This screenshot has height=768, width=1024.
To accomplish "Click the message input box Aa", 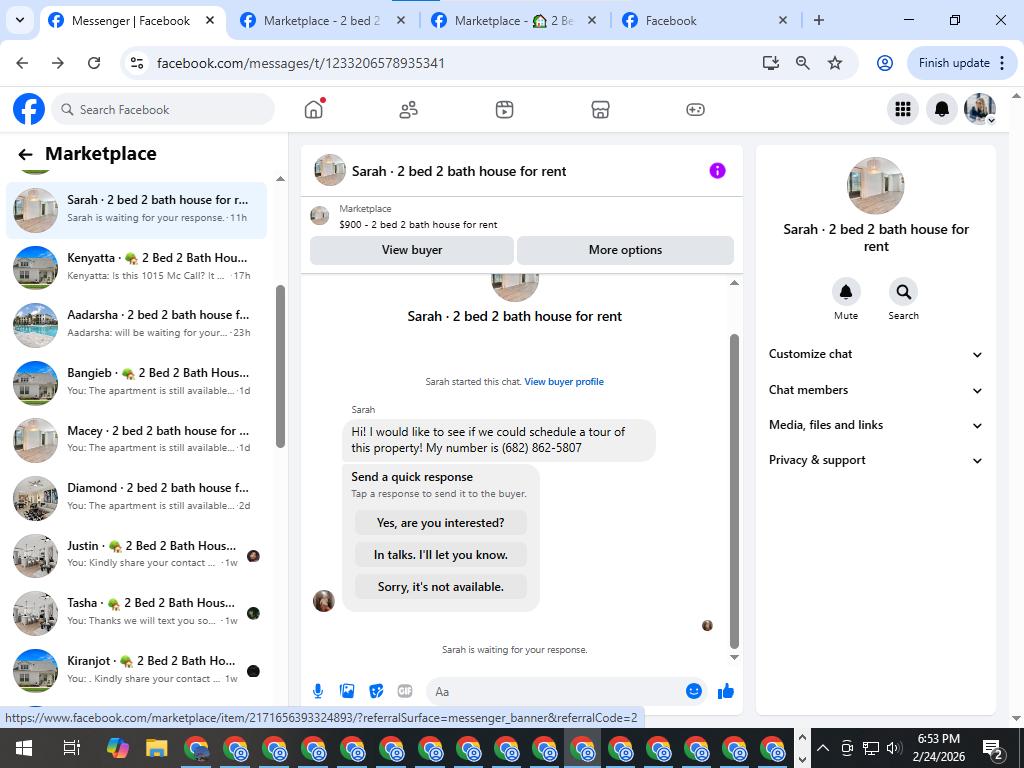I will click(554, 692).
